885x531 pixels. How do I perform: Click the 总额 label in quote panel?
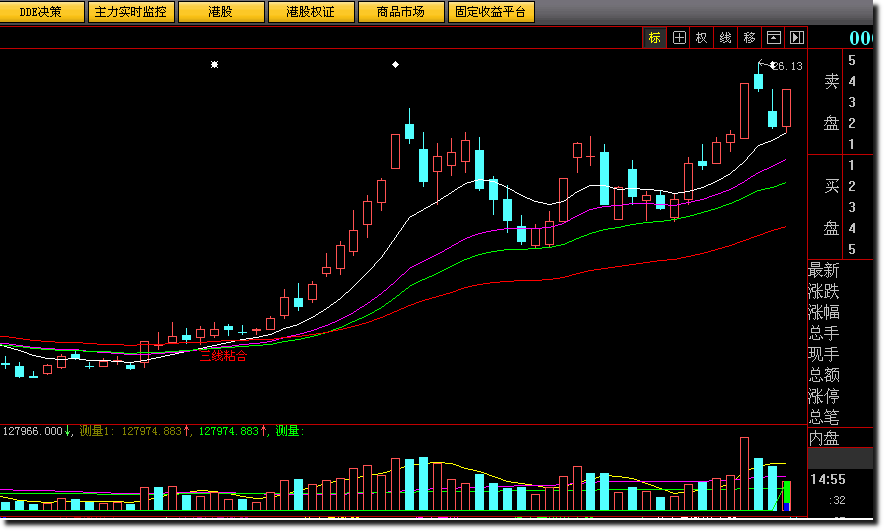[x=824, y=375]
